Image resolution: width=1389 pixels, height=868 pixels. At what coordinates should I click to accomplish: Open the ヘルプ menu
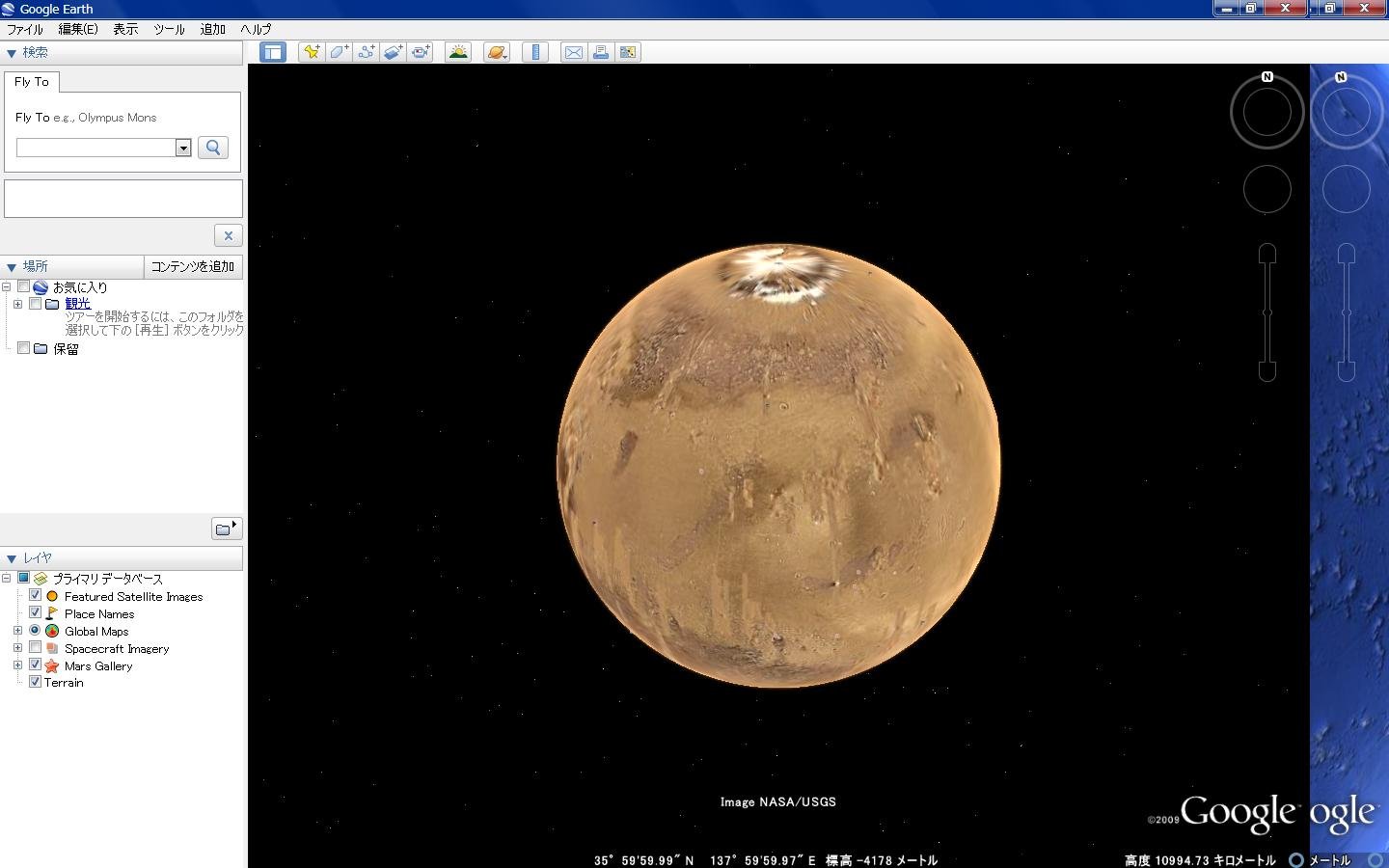click(256, 29)
